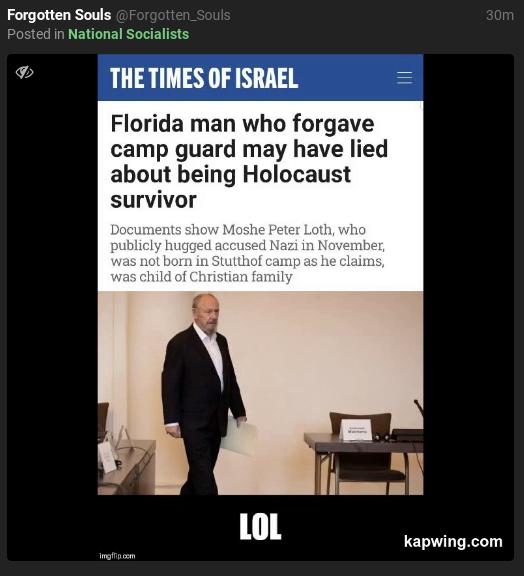This screenshot has width=524, height=576.
Task: Click the white name placard on the table
Action: (356, 429)
